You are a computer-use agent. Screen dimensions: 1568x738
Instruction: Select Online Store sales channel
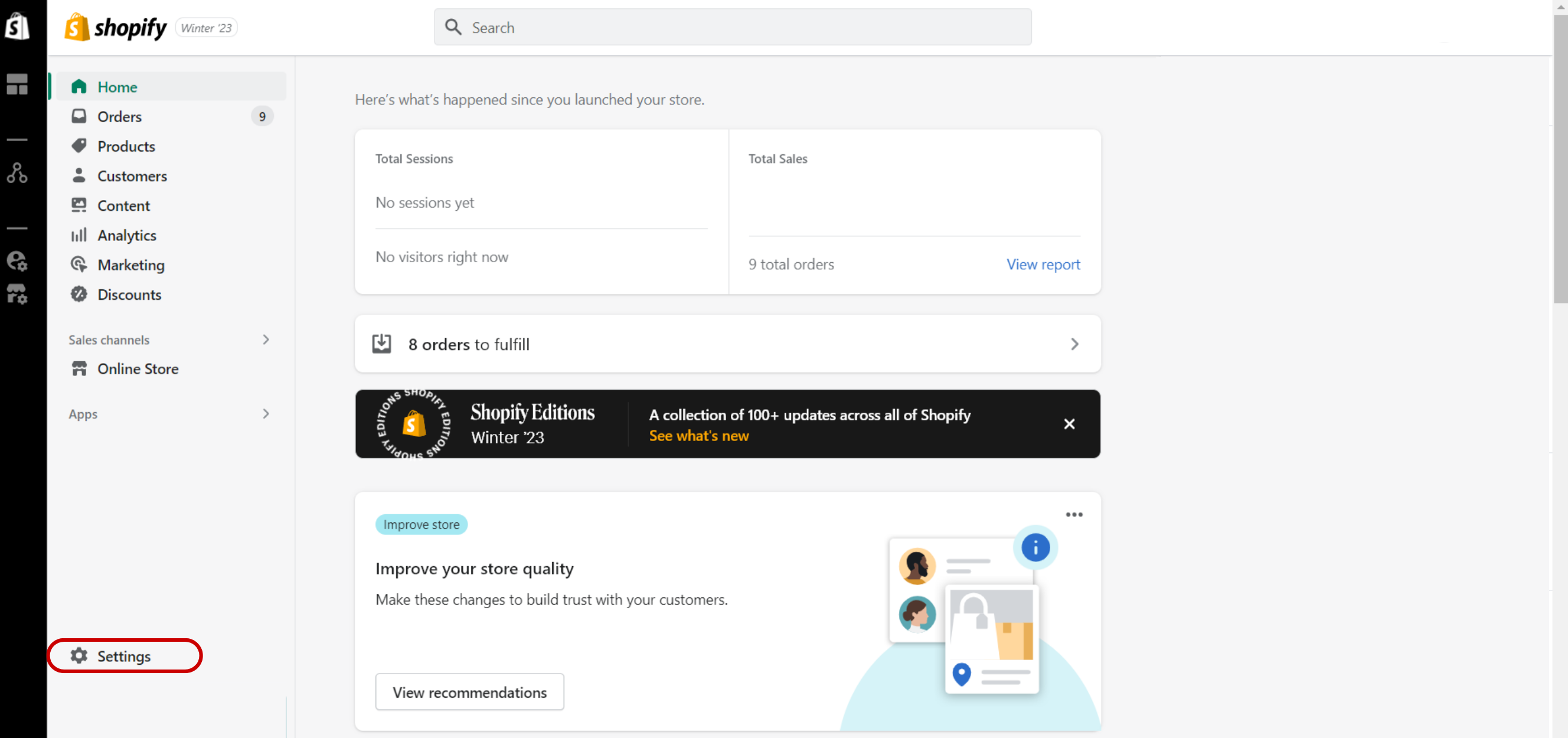click(138, 368)
